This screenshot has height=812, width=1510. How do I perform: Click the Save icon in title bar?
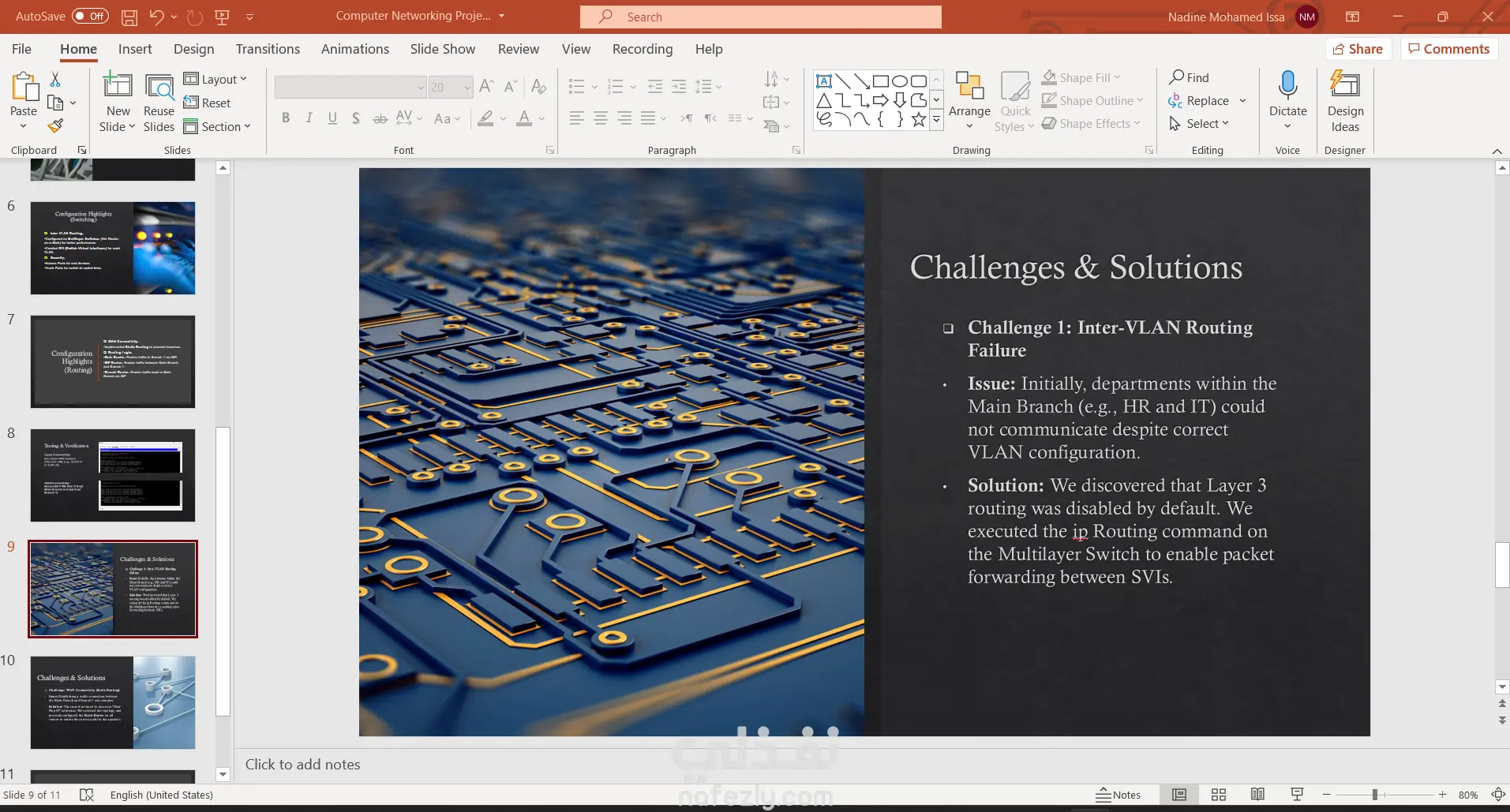129,17
